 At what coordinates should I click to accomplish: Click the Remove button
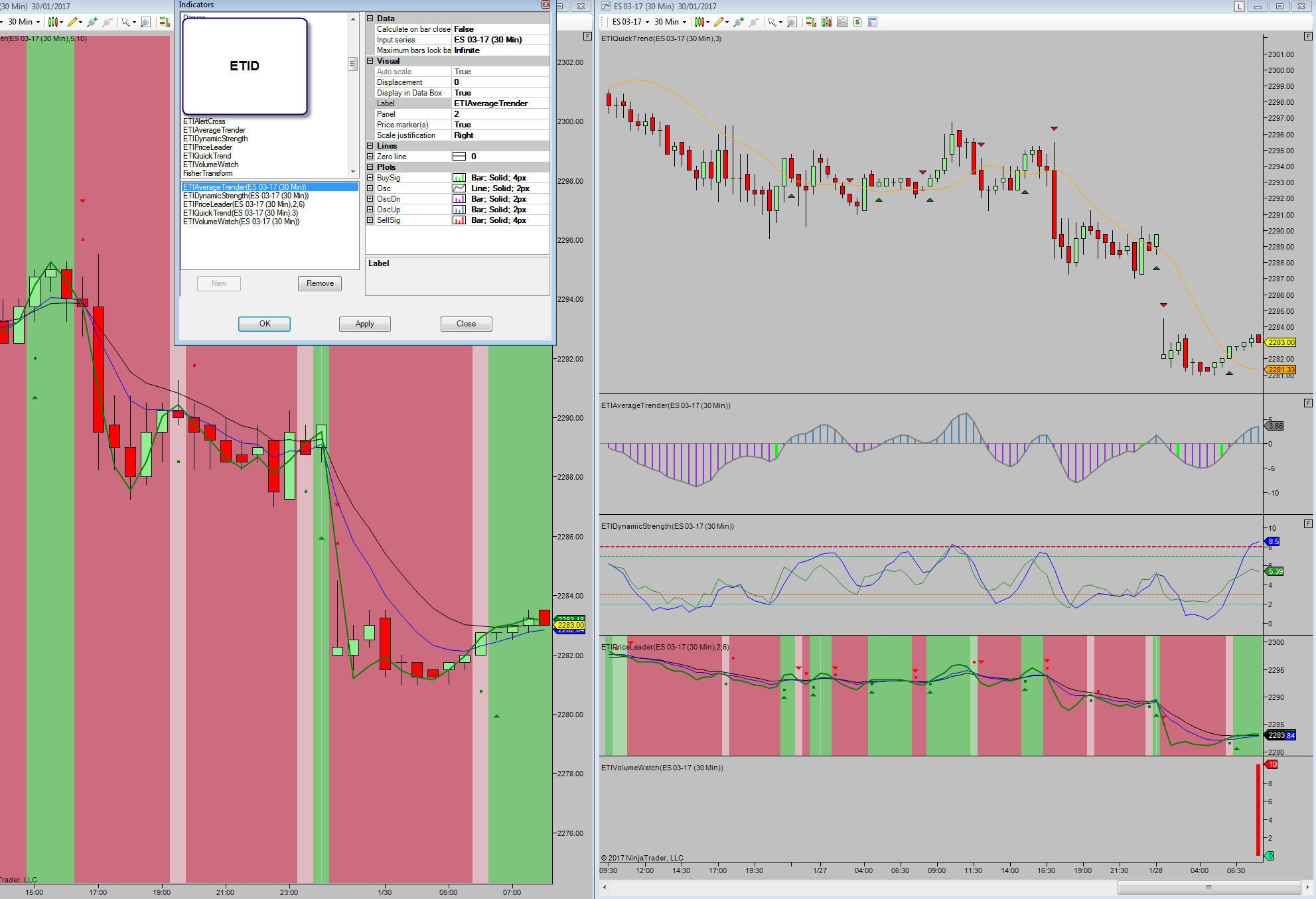(320, 283)
